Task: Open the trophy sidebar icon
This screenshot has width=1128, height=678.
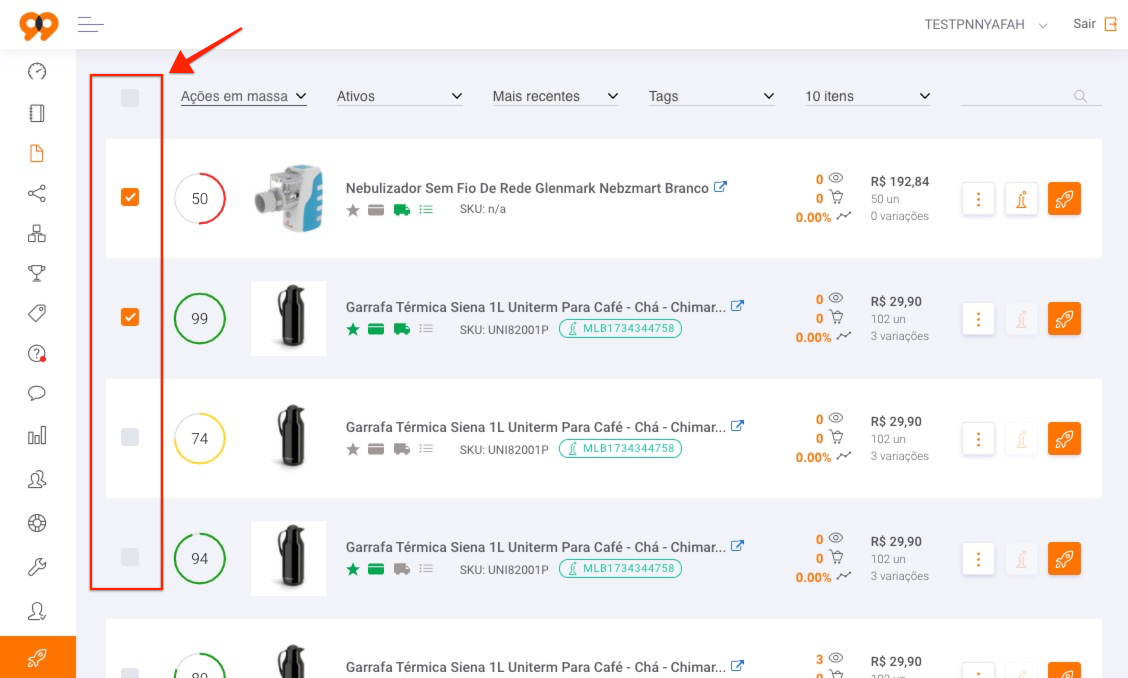Action: 37,273
